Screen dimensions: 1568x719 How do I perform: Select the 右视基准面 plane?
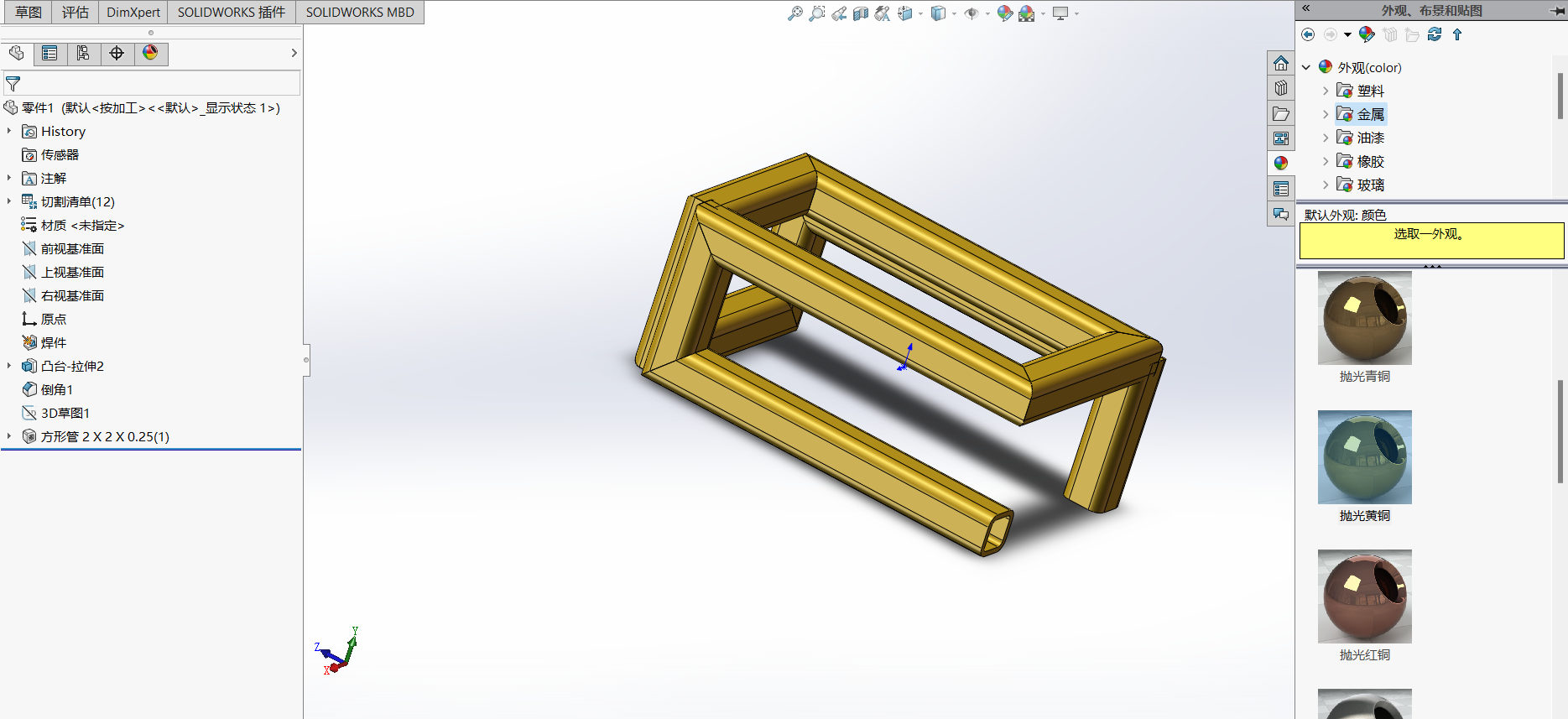63,296
